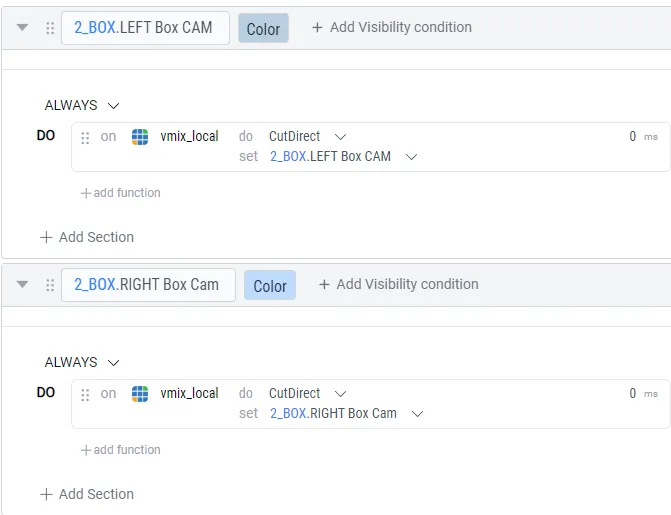Grab the drag handle beside 2_BOX.LEFT Box CAM title

click(x=50, y=28)
